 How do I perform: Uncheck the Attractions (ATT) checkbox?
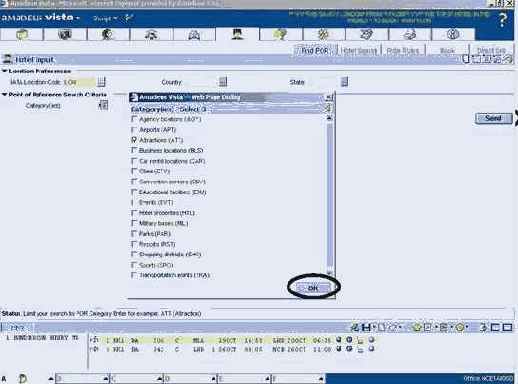134,140
